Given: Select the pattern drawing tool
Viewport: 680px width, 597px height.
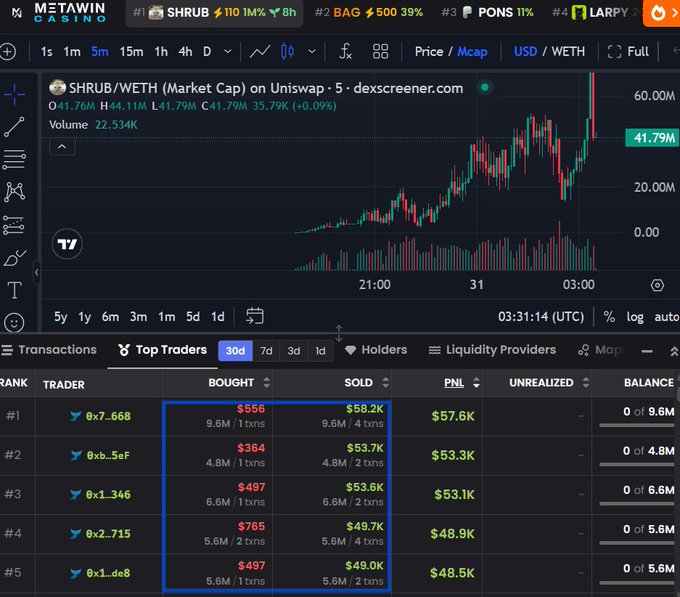Looking at the screenshot, I should (14, 192).
